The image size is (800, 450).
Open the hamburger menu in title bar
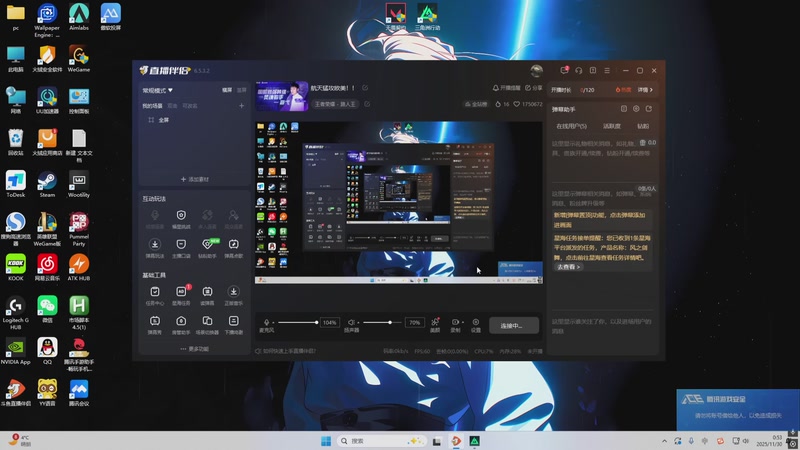[607, 70]
